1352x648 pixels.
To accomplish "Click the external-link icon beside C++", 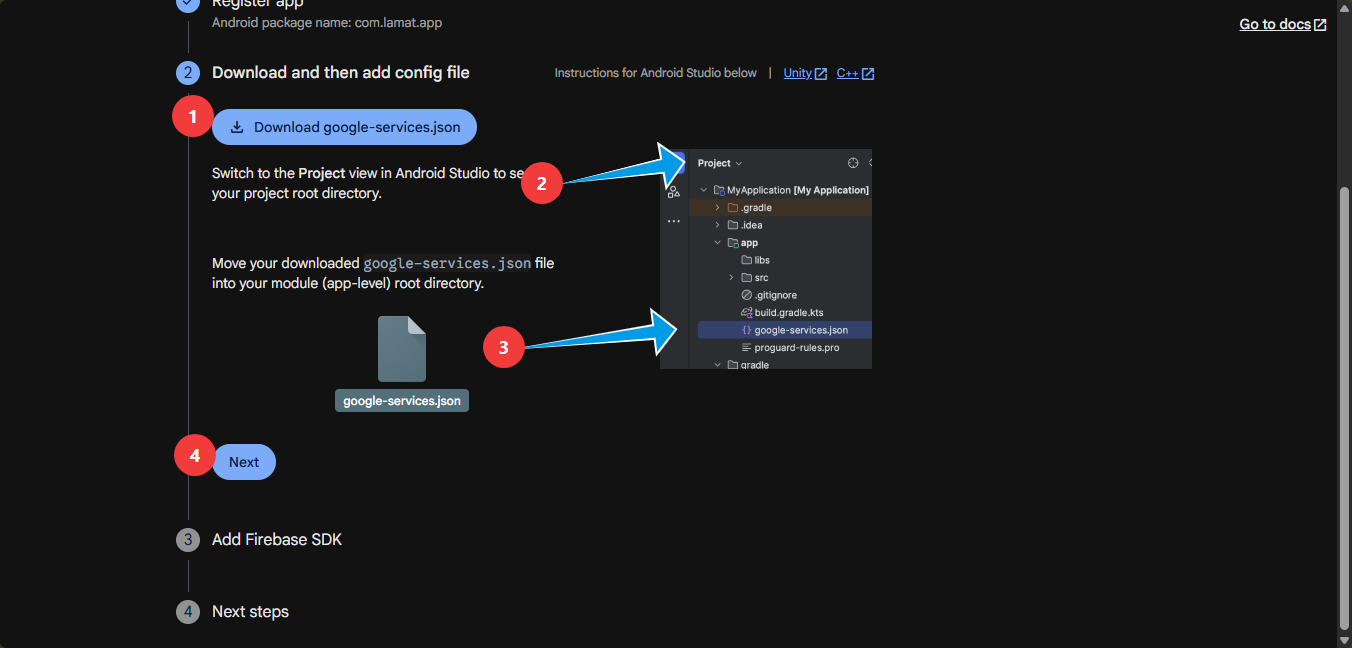I will click(x=868, y=74).
